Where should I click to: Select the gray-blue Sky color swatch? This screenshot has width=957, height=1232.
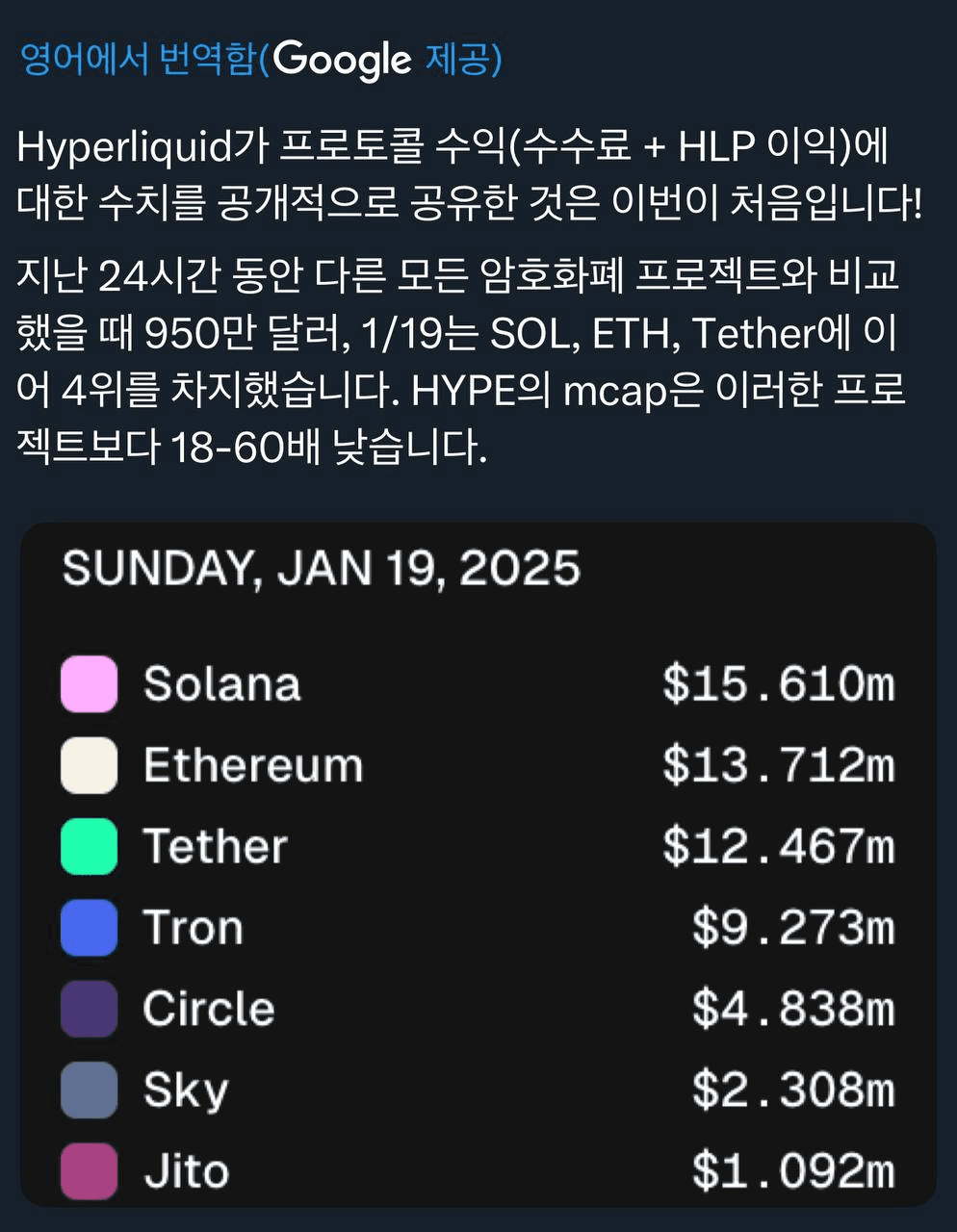click(90, 1090)
